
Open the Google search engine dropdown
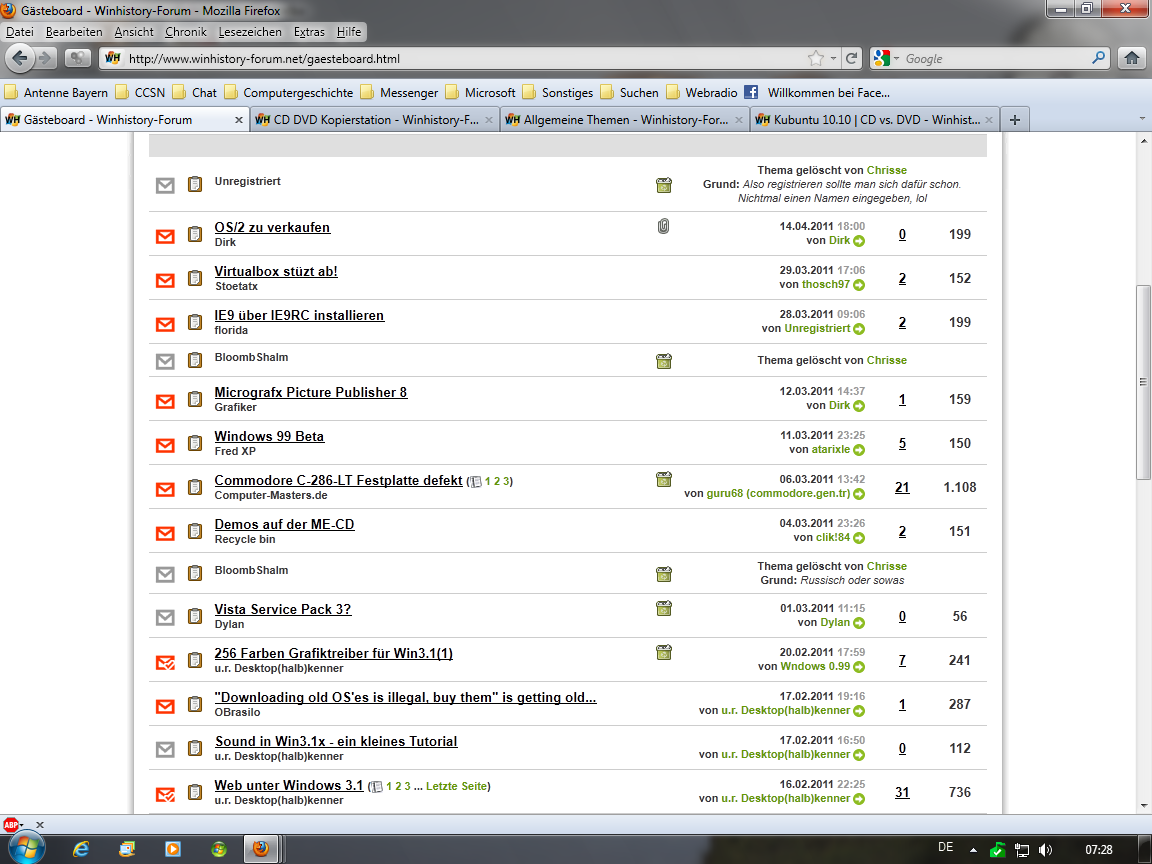click(885, 58)
